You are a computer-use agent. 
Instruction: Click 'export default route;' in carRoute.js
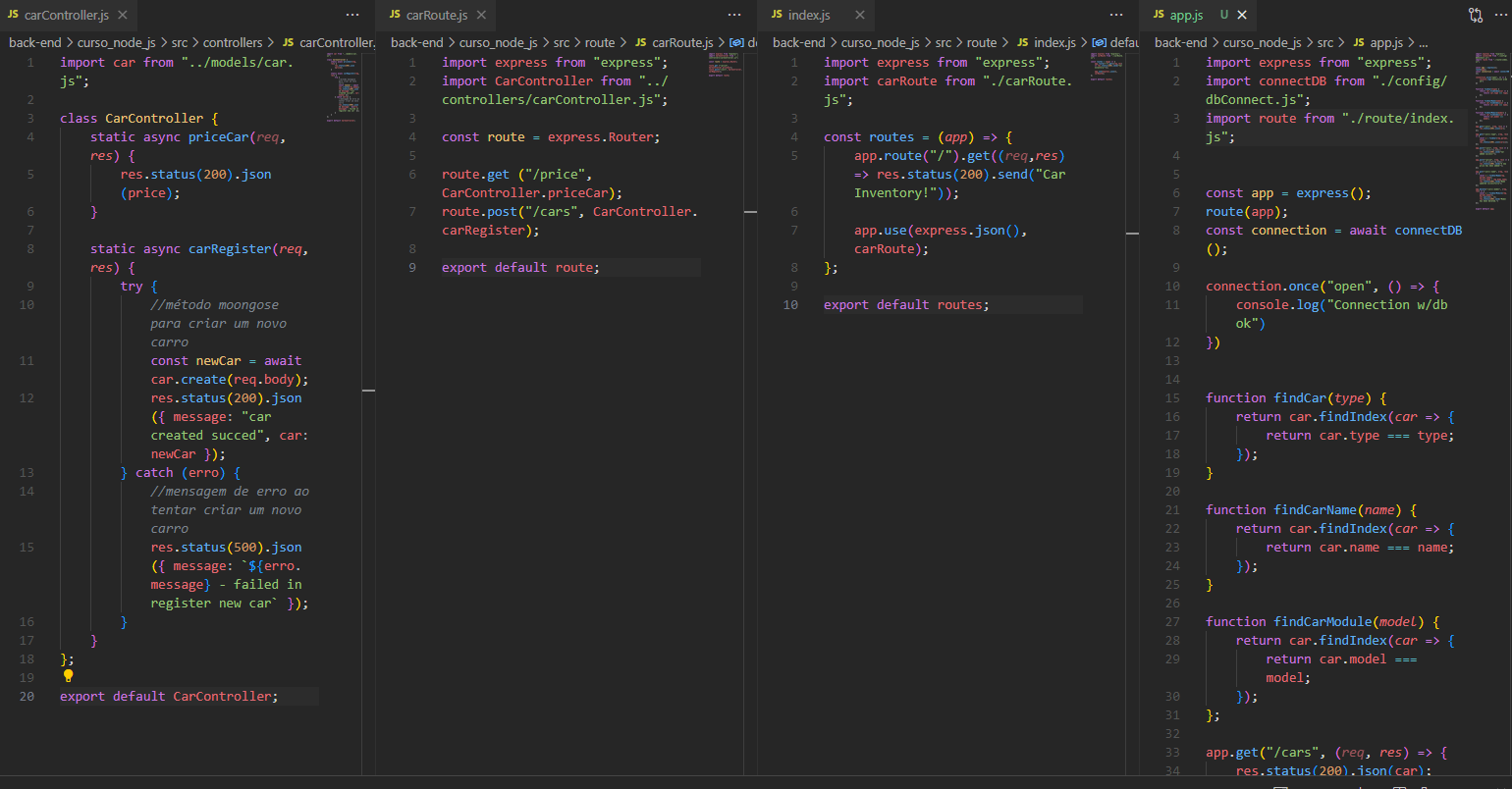click(520, 267)
